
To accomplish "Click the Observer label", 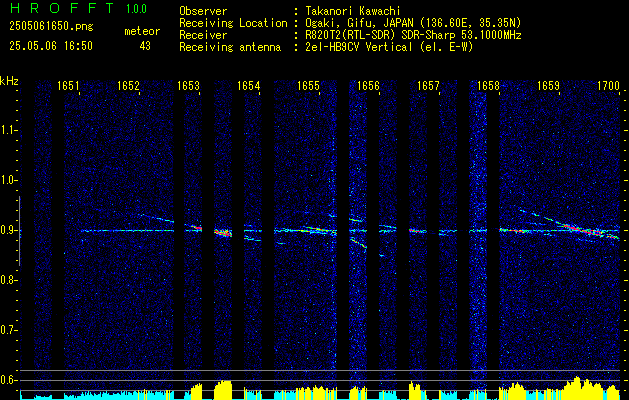I will [x=203, y=11].
